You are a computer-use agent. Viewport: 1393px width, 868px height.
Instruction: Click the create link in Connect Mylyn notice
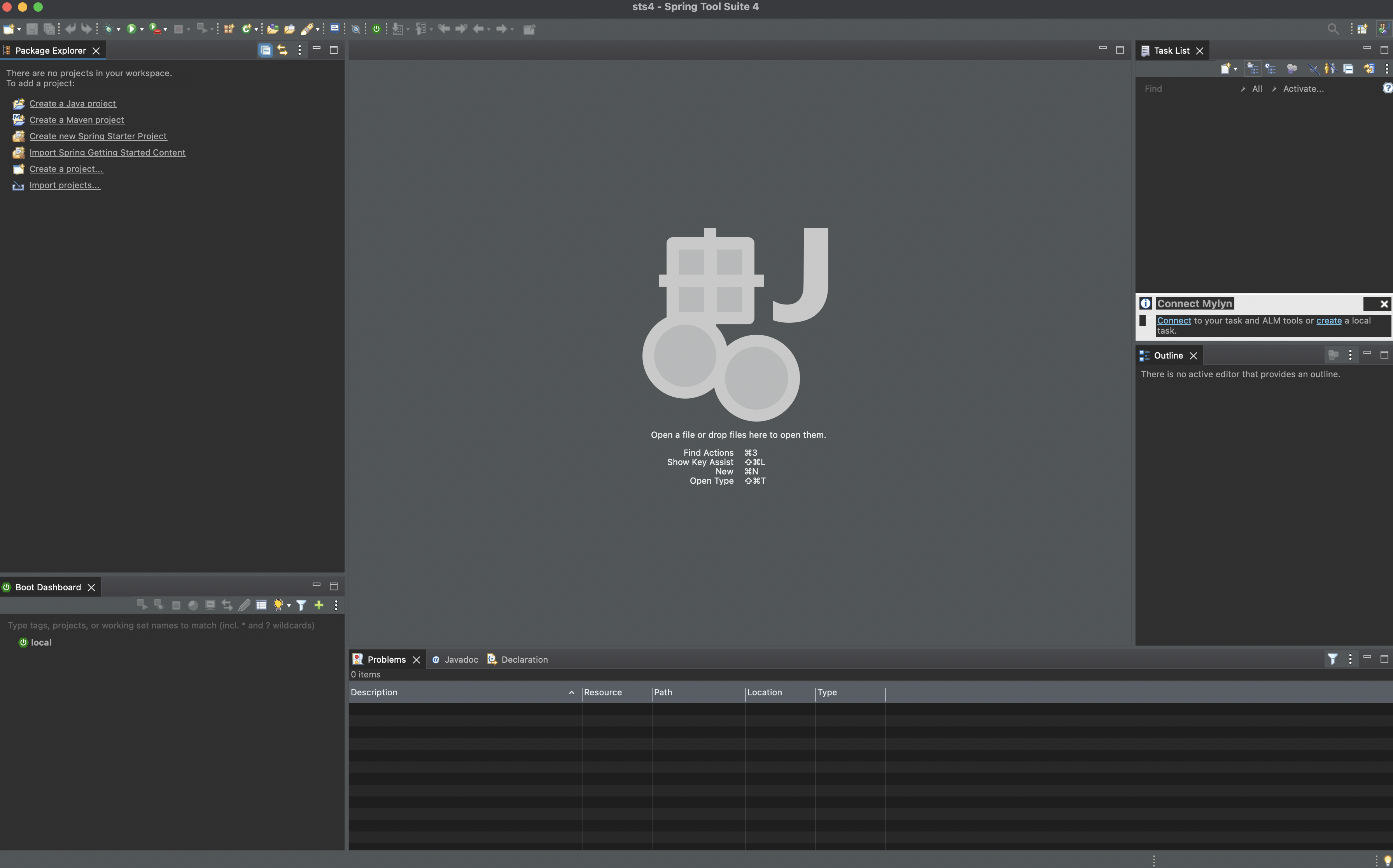tap(1329, 320)
